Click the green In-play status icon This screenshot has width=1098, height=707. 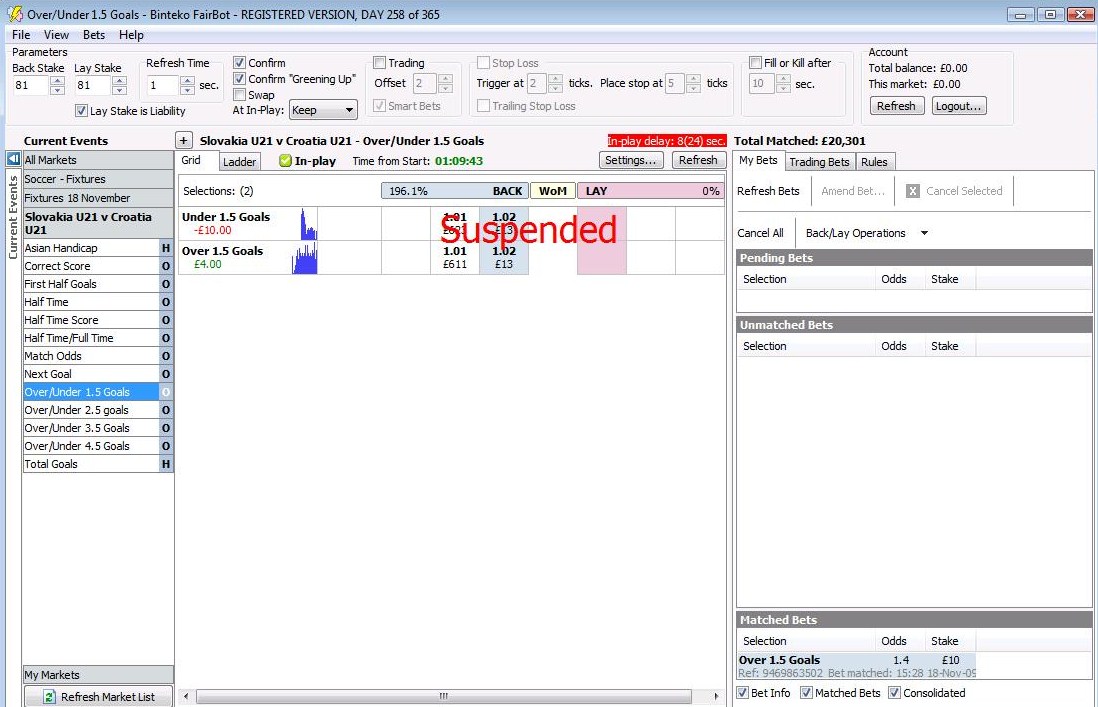tap(285, 161)
